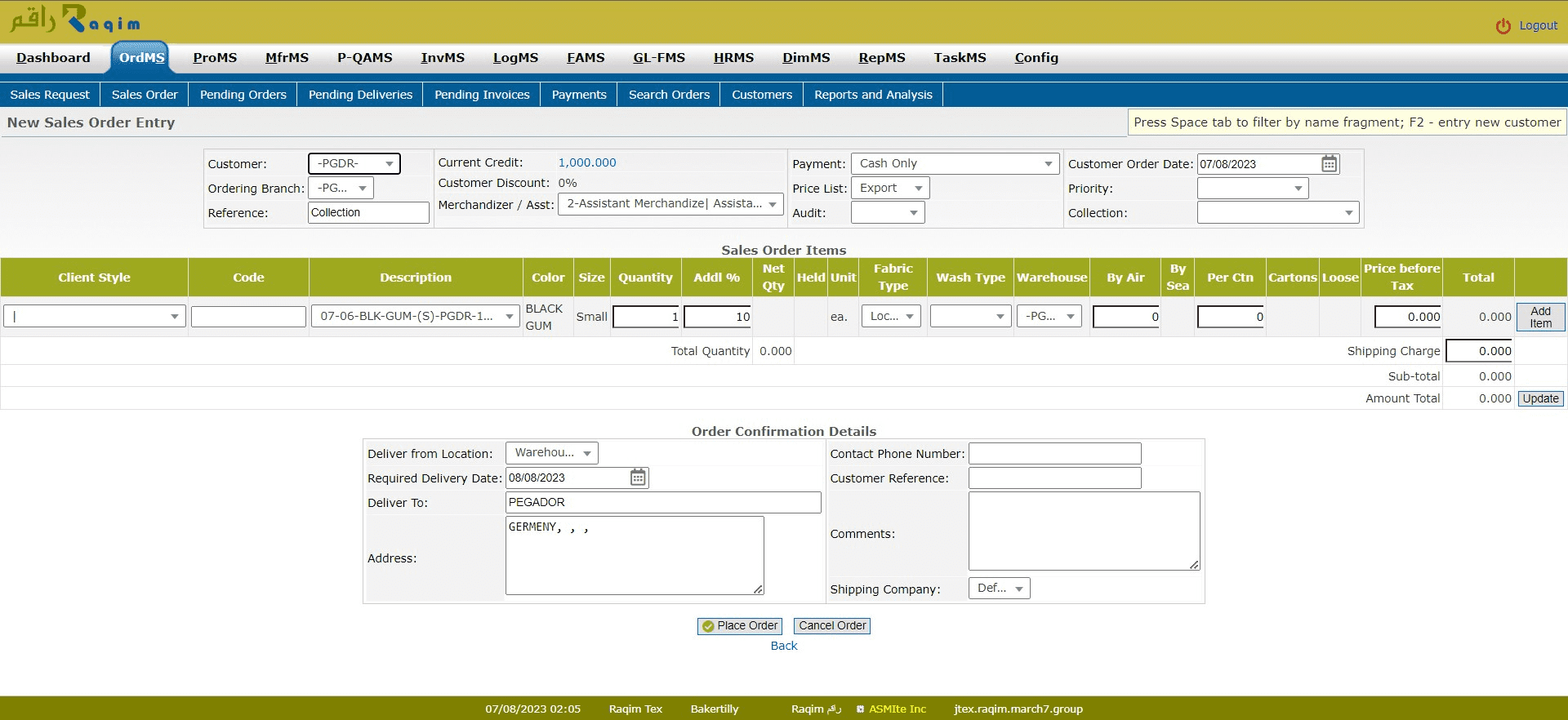Expand the Ordering Branch dropdown
This screenshot has height=720, width=1568.
pyautogui.click(x=341, y=189)
